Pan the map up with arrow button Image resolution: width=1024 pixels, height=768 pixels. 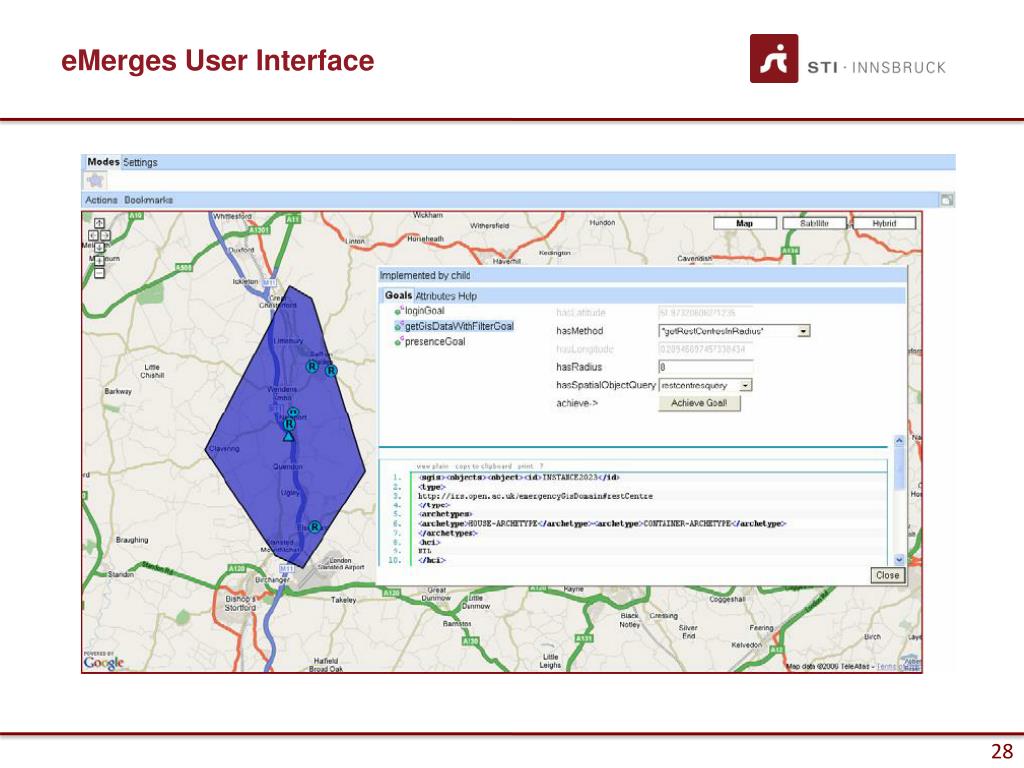[x=99, y=223]
